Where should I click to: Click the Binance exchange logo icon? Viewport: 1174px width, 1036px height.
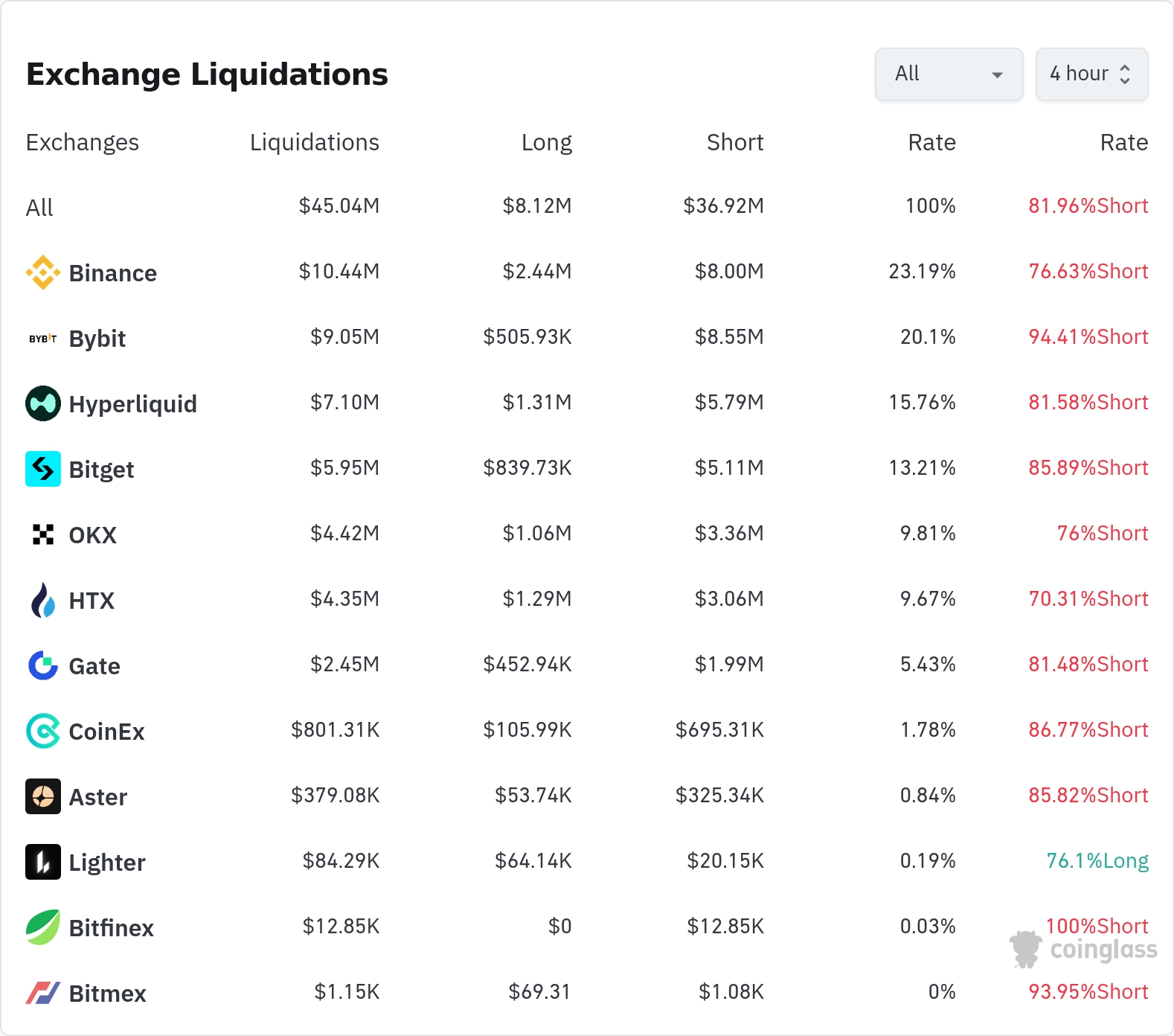point(43,273)
